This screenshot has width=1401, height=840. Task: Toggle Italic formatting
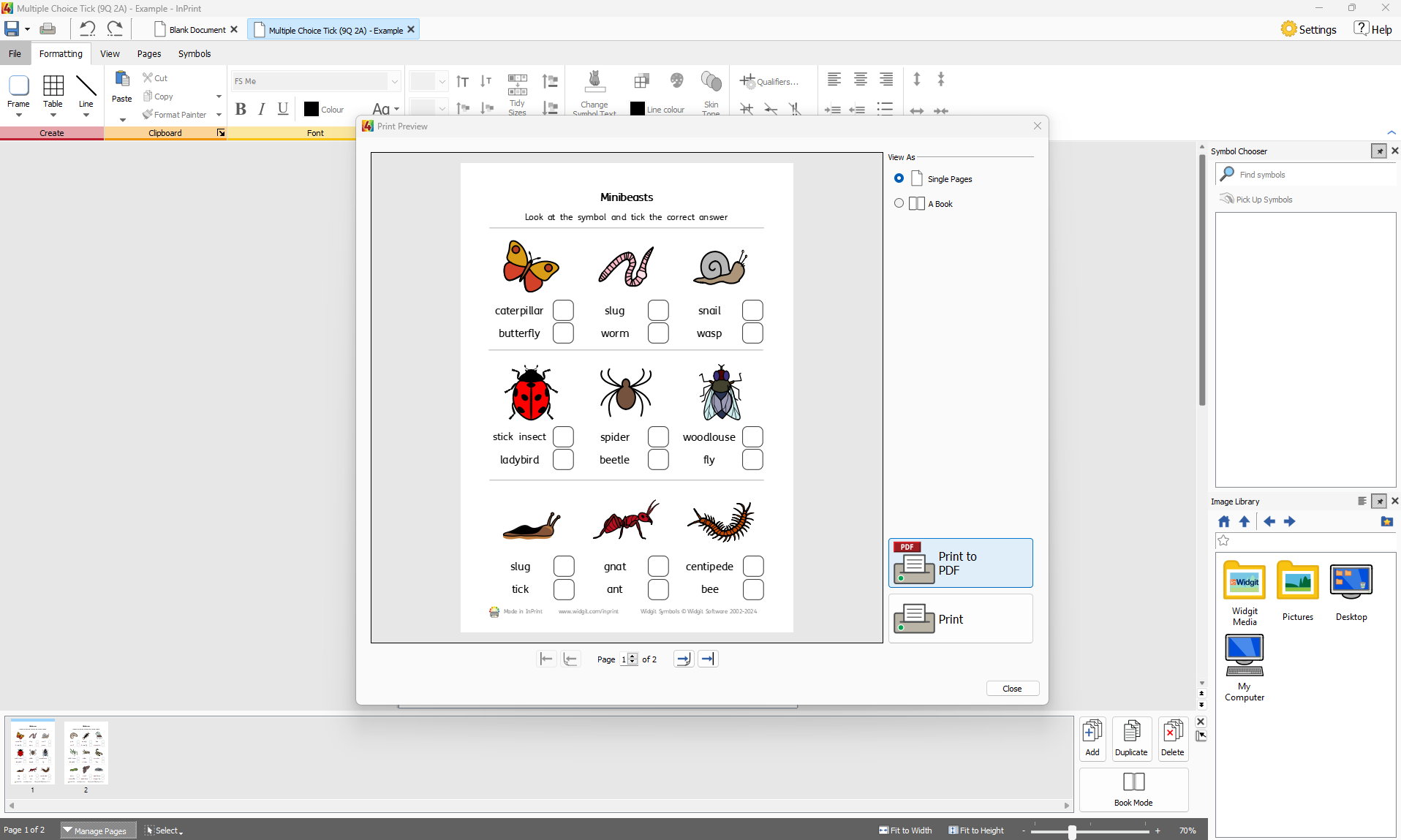click(262, 109)
